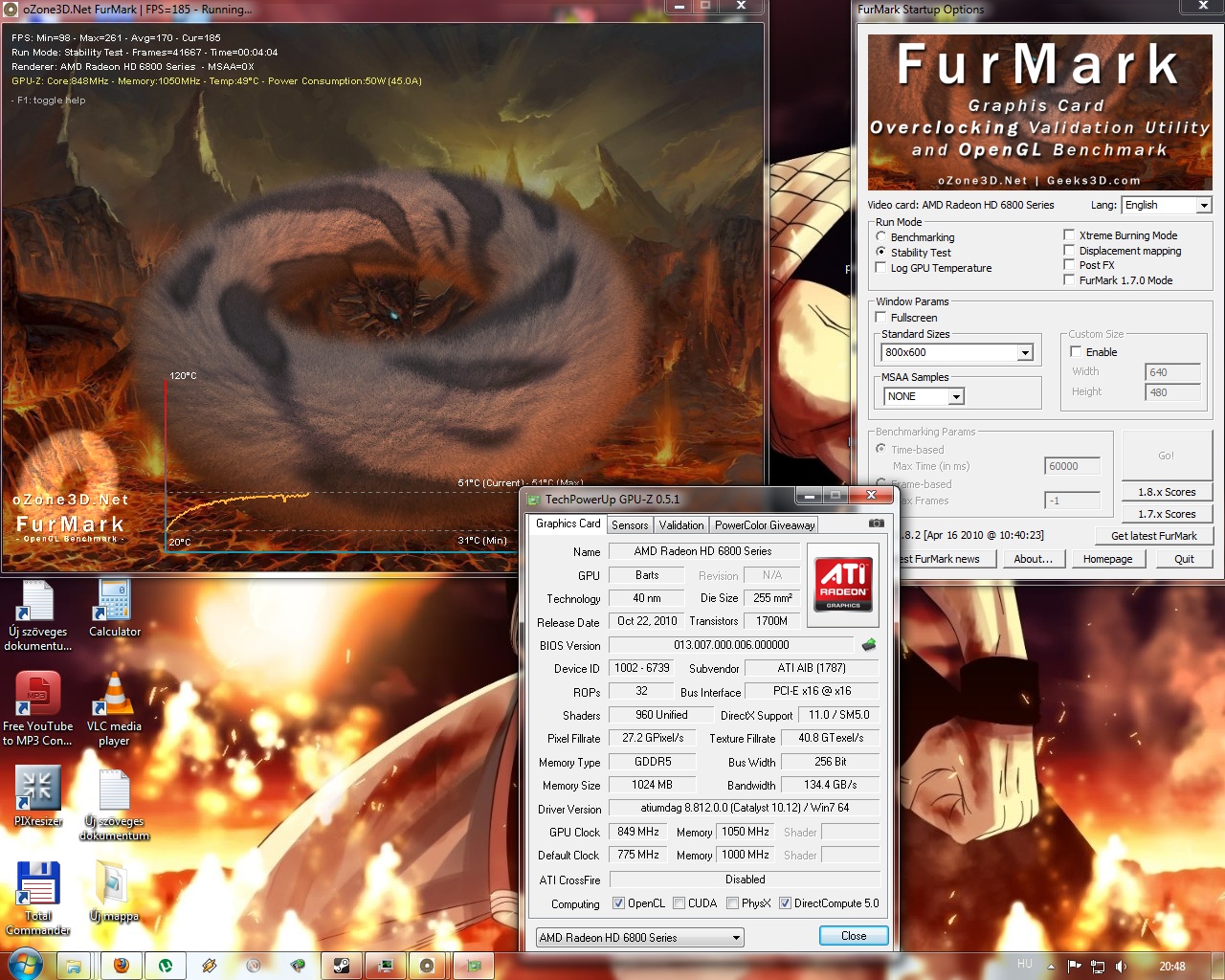Click the Homepage button
Image resolution: width=1225 pixels, height=980 pixels.
pos(1107,559)
